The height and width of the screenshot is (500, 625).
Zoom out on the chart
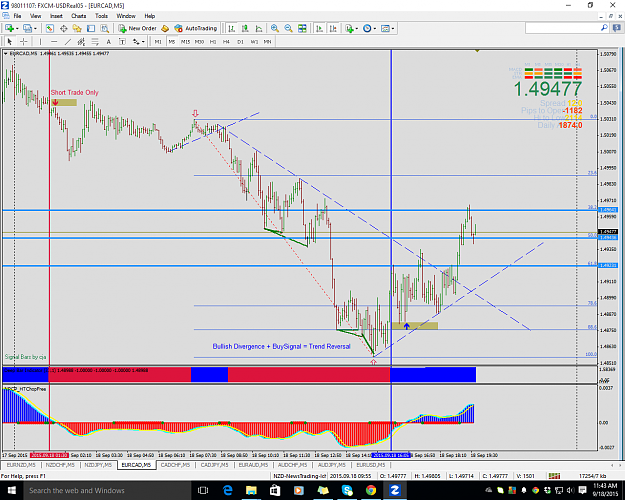288,28
